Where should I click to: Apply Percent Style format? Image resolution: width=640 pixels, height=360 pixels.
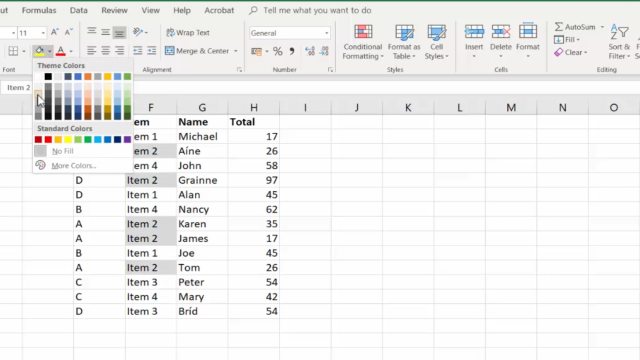coord(278,51)
